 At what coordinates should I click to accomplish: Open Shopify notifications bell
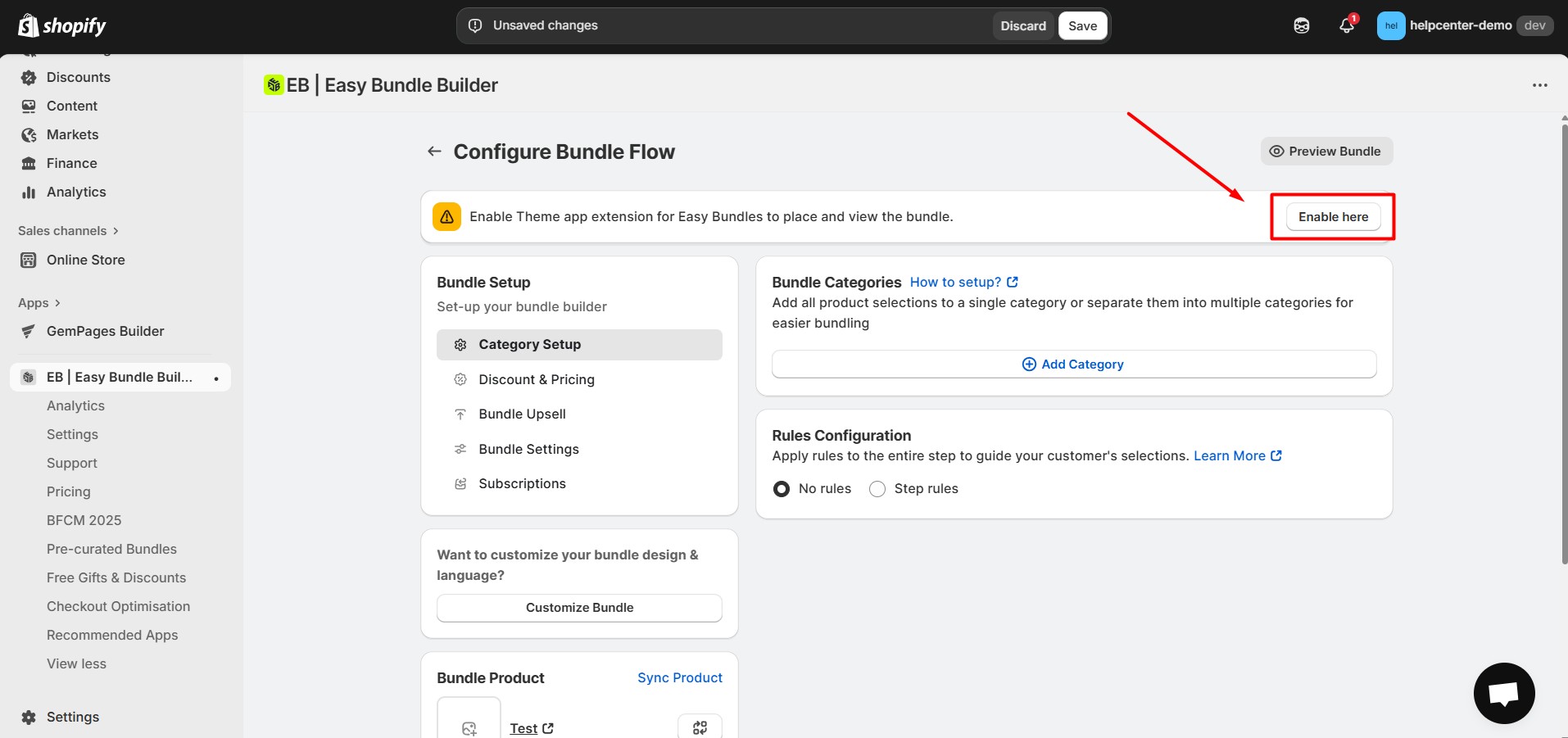(1345, 25)
